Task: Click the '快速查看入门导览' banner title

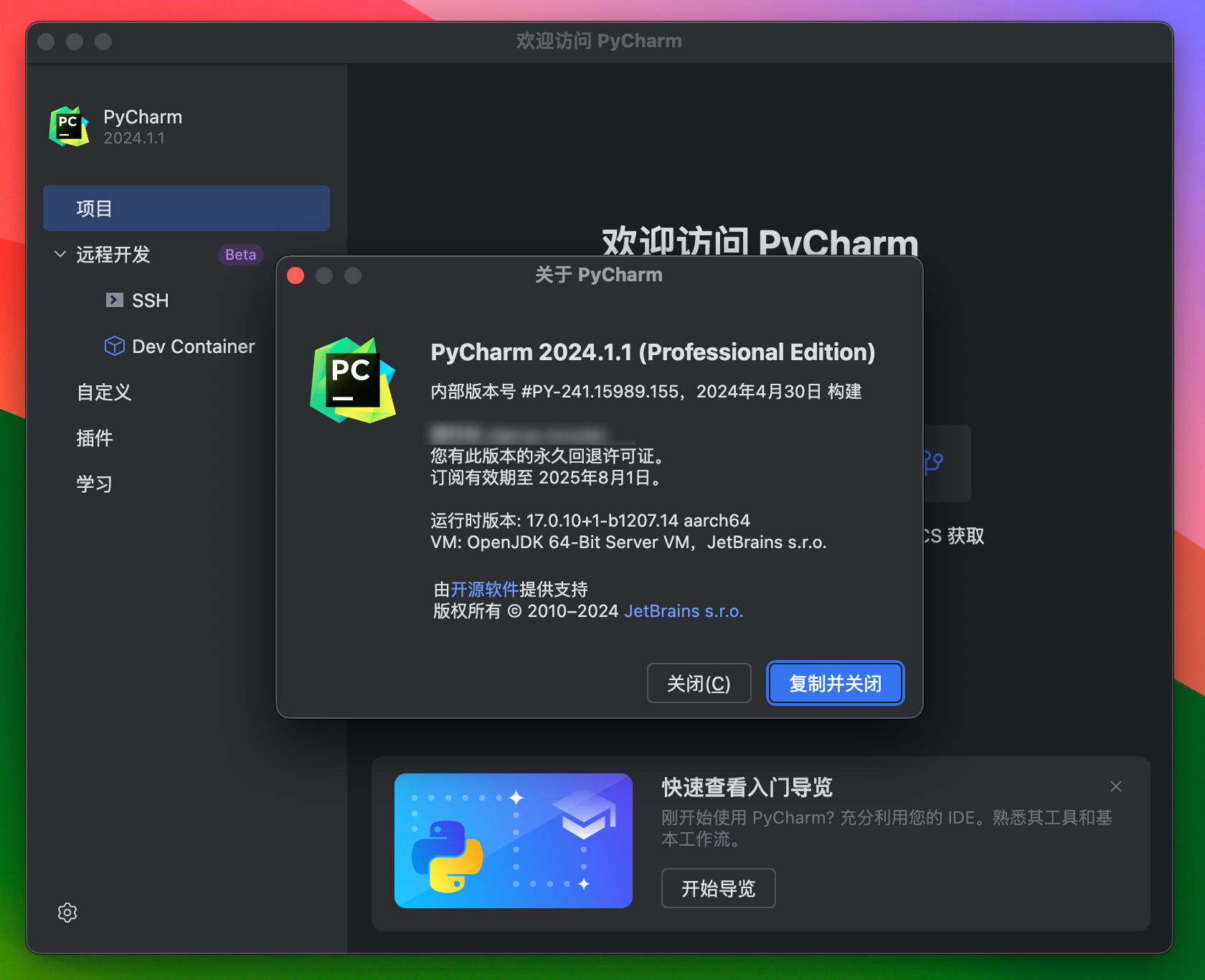Action: pyautogui.click(x=747, y=787)
